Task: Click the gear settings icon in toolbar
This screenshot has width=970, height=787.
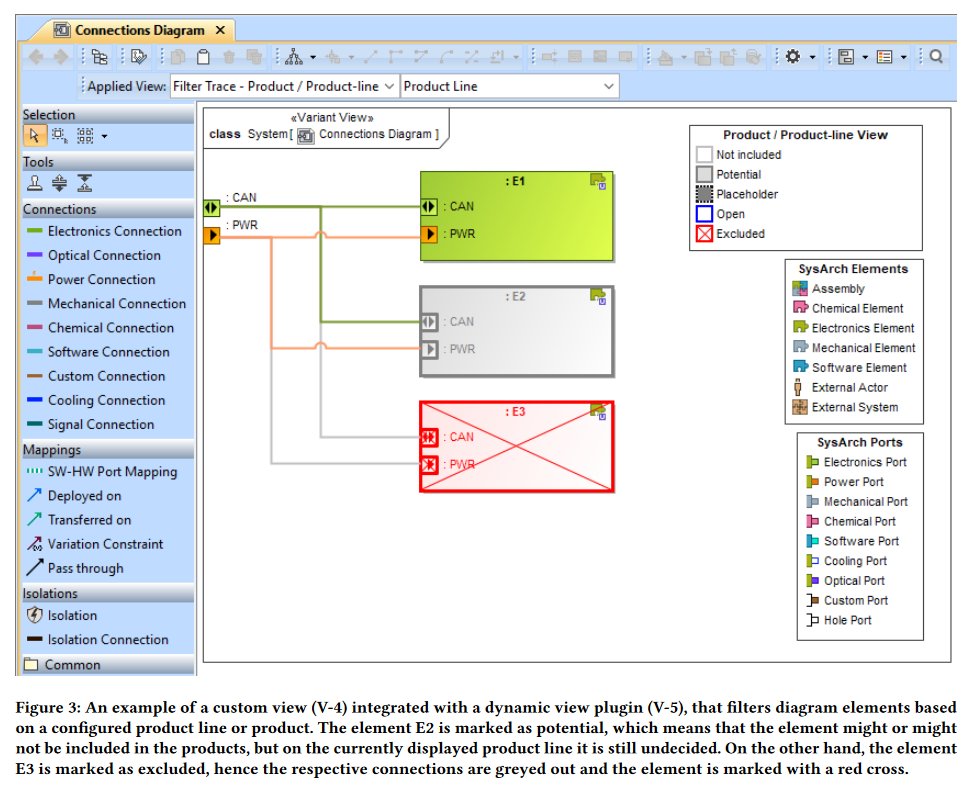Action: click(792, 57)
